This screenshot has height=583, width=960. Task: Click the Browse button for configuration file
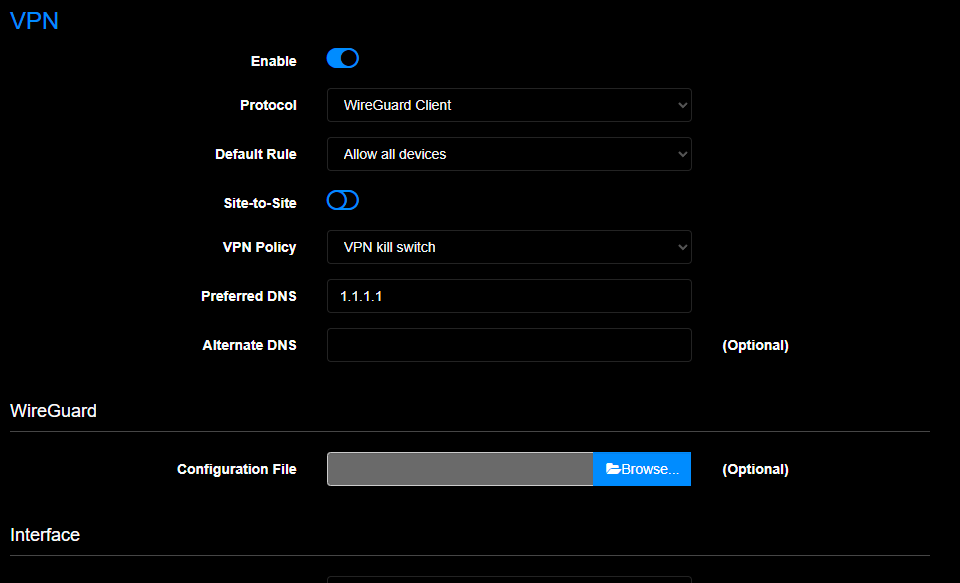coord(642,469)
